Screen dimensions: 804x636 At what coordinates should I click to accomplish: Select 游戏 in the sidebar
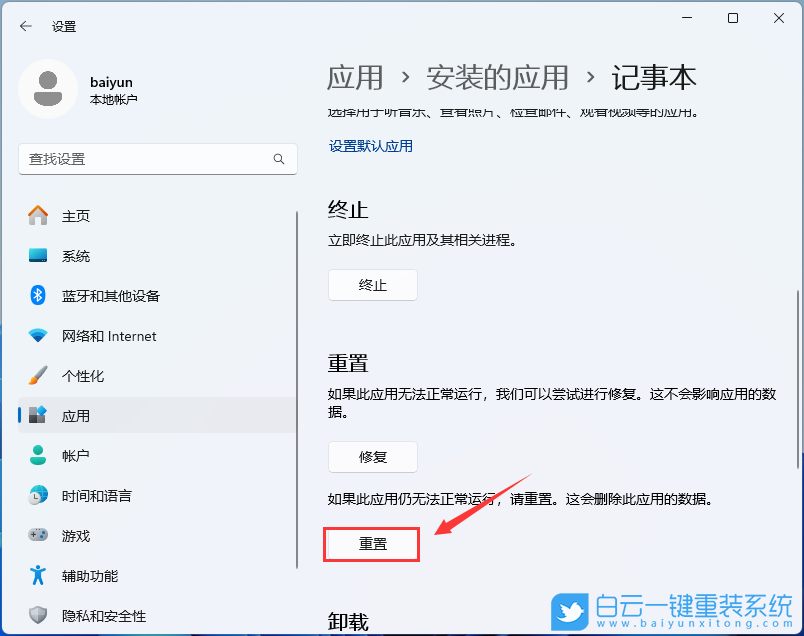75,536
